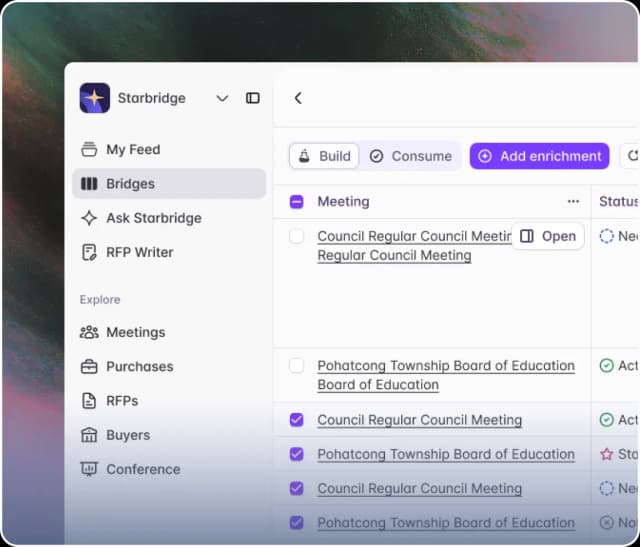Click the Purchases briefcase icon
The width and height of the screenshot is (640, 547).
[x=89, y=367]
